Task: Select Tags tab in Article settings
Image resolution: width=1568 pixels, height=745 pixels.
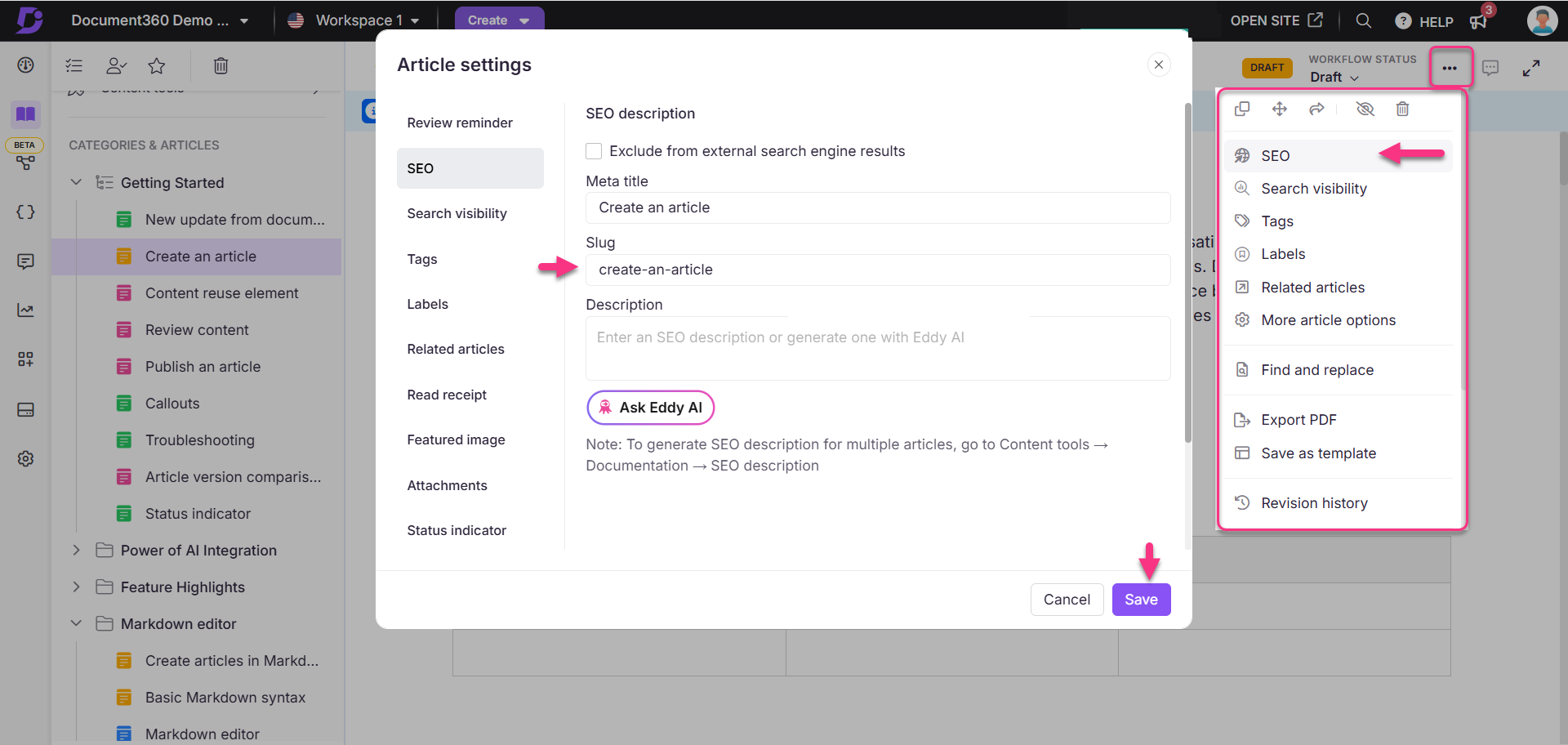Action: coord(422,259)
